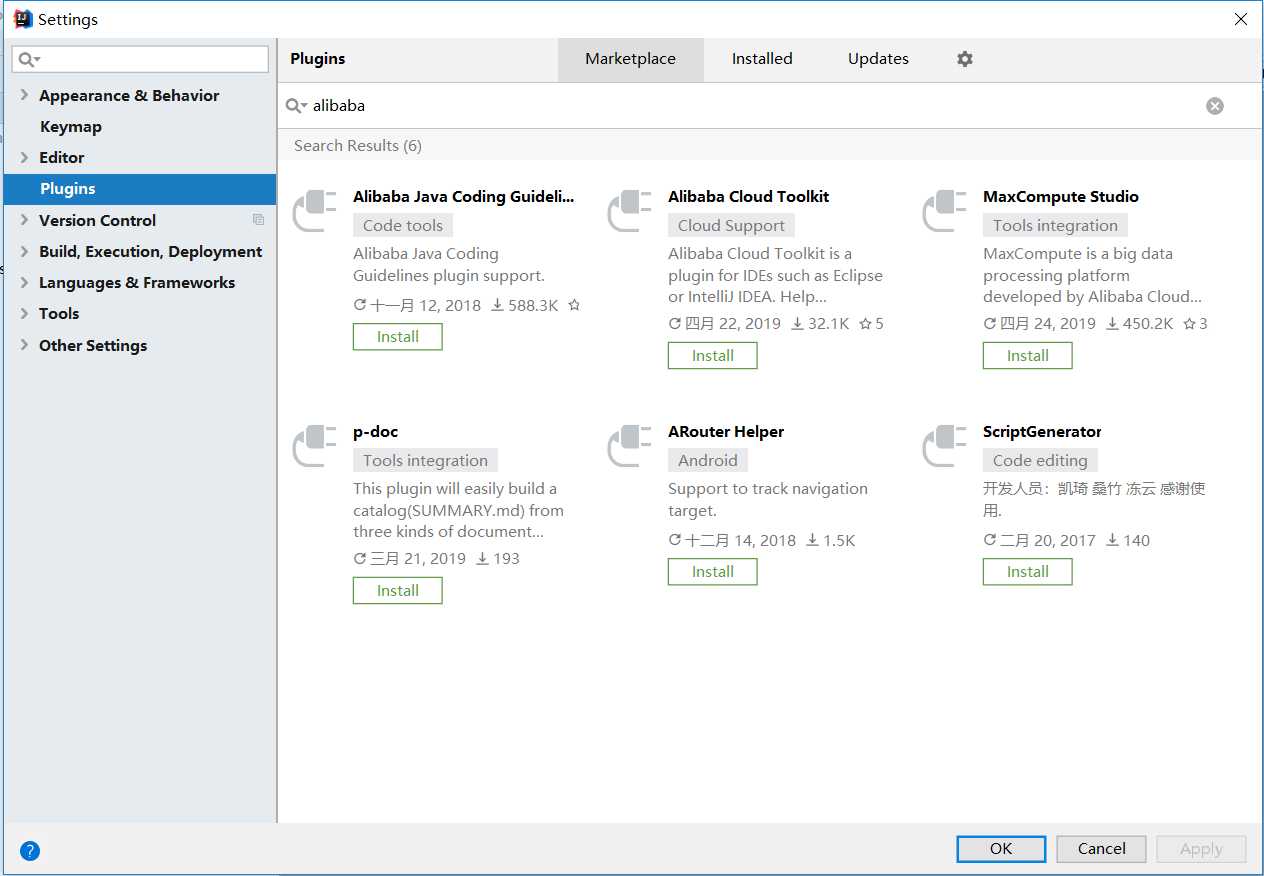Install Alibaba Java Coding Guidelines plugin
This screenshot has width=1264, height=876.
point(397,337)
